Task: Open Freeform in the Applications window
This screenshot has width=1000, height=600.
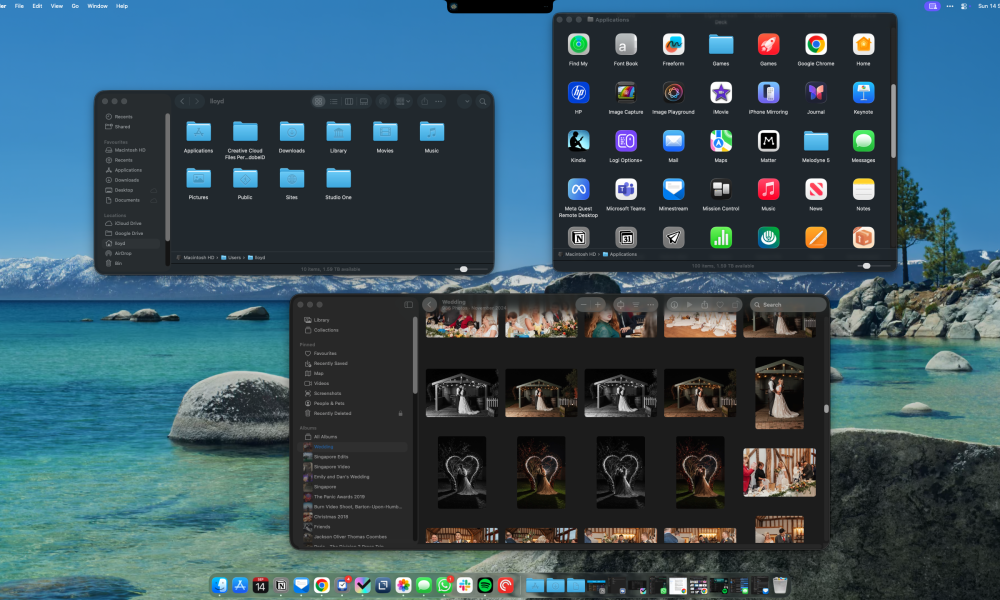Action: click(x=673, y=45)
